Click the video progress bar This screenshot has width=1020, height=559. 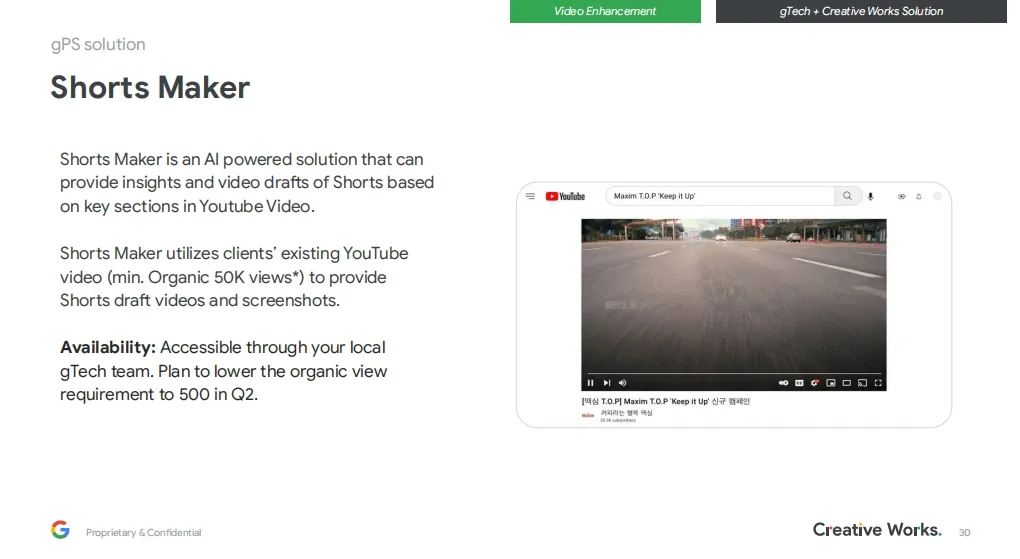(x=733, y=373)
